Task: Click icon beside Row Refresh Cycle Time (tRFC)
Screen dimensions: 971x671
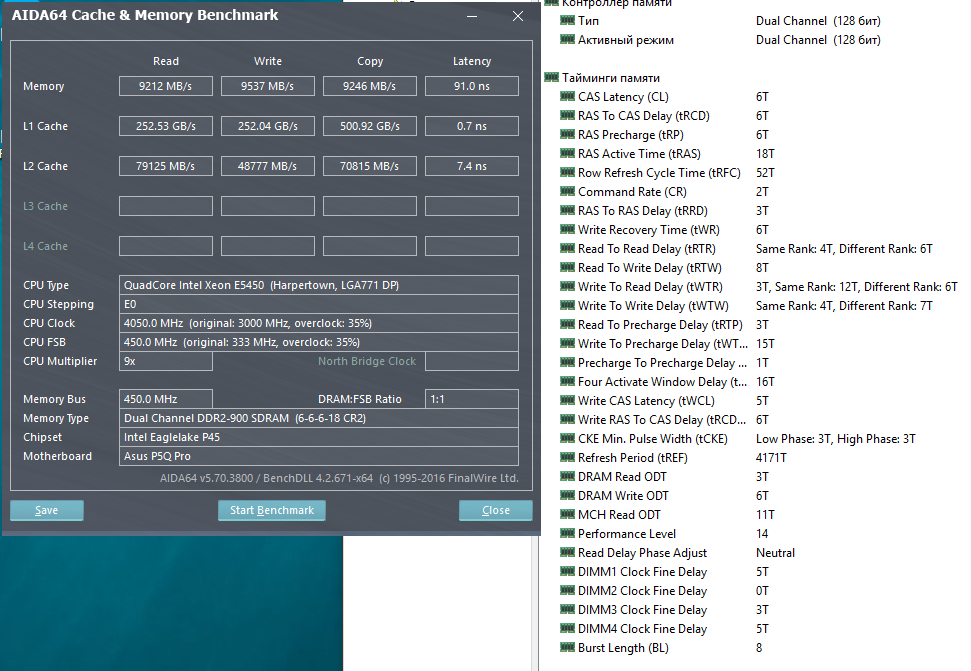Action: coord(567,172)
